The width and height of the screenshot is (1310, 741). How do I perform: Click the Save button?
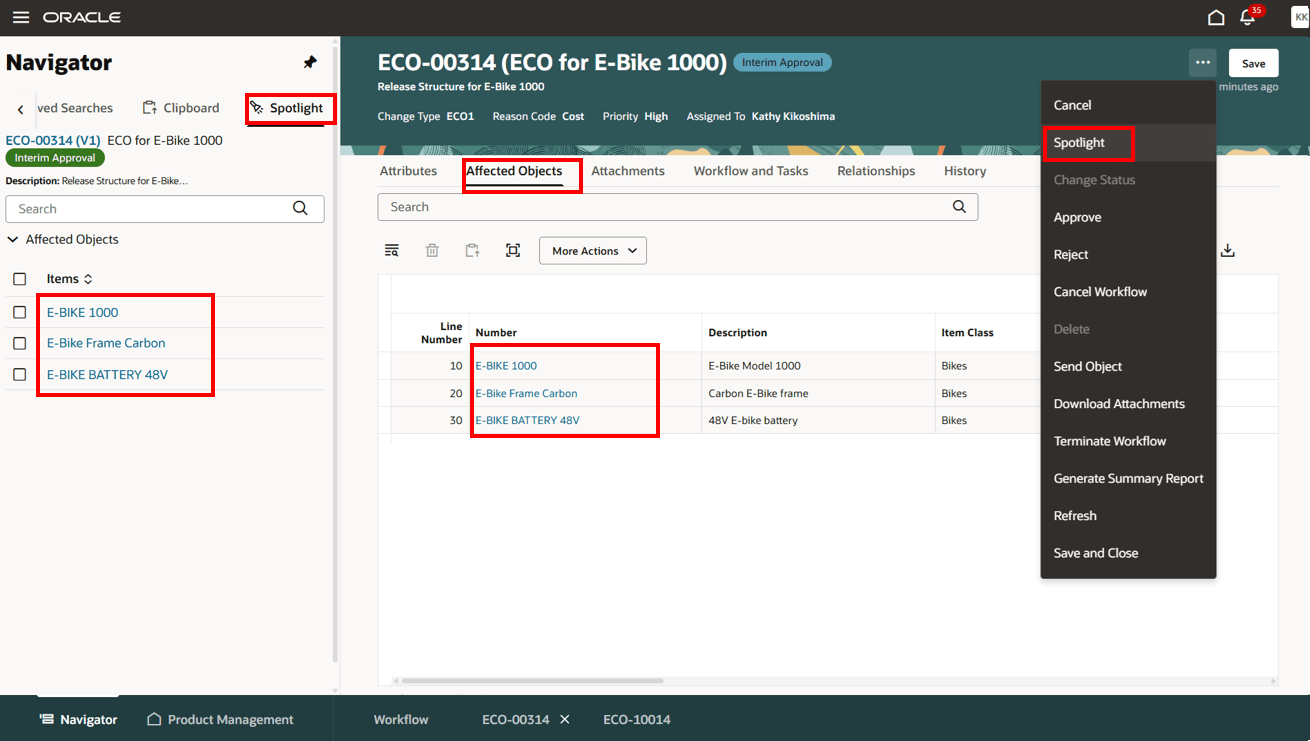click(1254, 63)
